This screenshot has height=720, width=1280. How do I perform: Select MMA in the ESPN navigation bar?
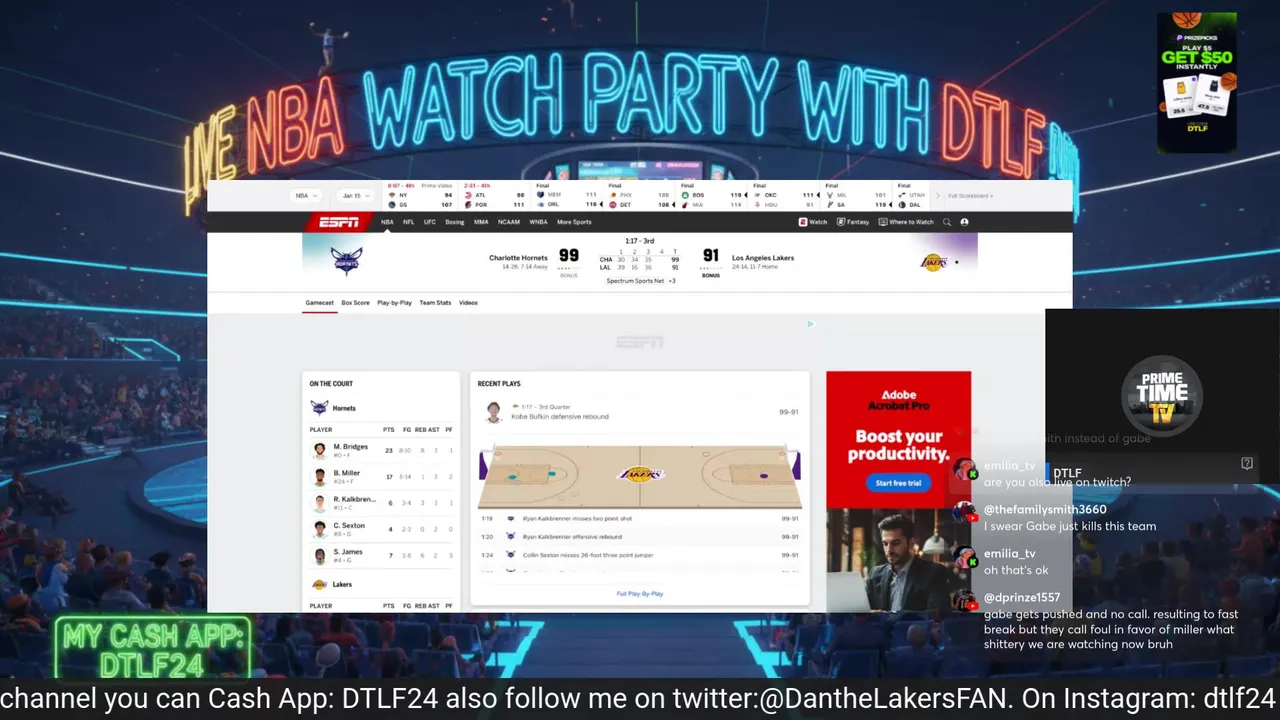click(481, 222)
